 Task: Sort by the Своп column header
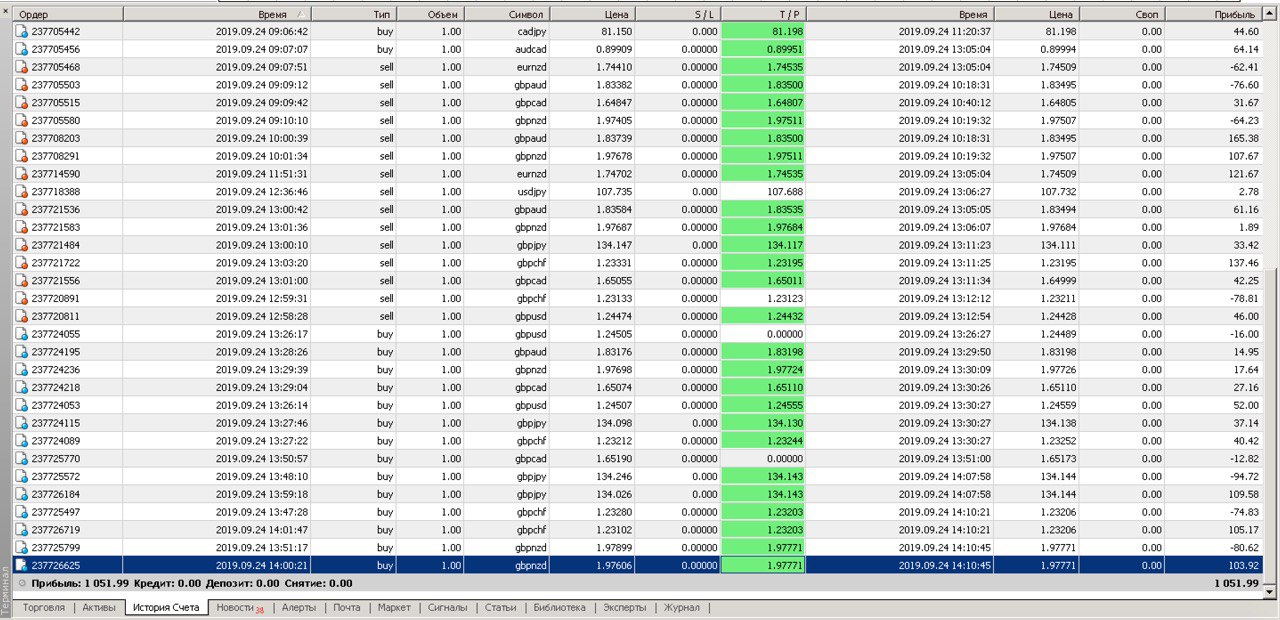[x=1123, y=14]
